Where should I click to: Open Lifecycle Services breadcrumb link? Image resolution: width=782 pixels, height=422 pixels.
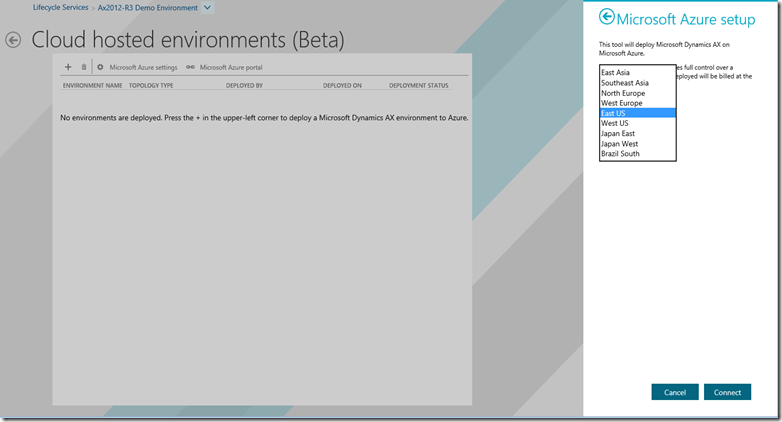coord(60,7)
